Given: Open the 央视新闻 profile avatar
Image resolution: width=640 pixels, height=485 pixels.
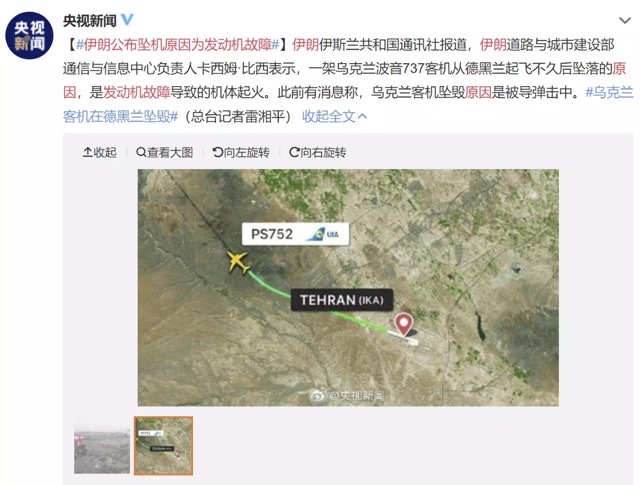Looking at the screenshot, I should [29, 36].
